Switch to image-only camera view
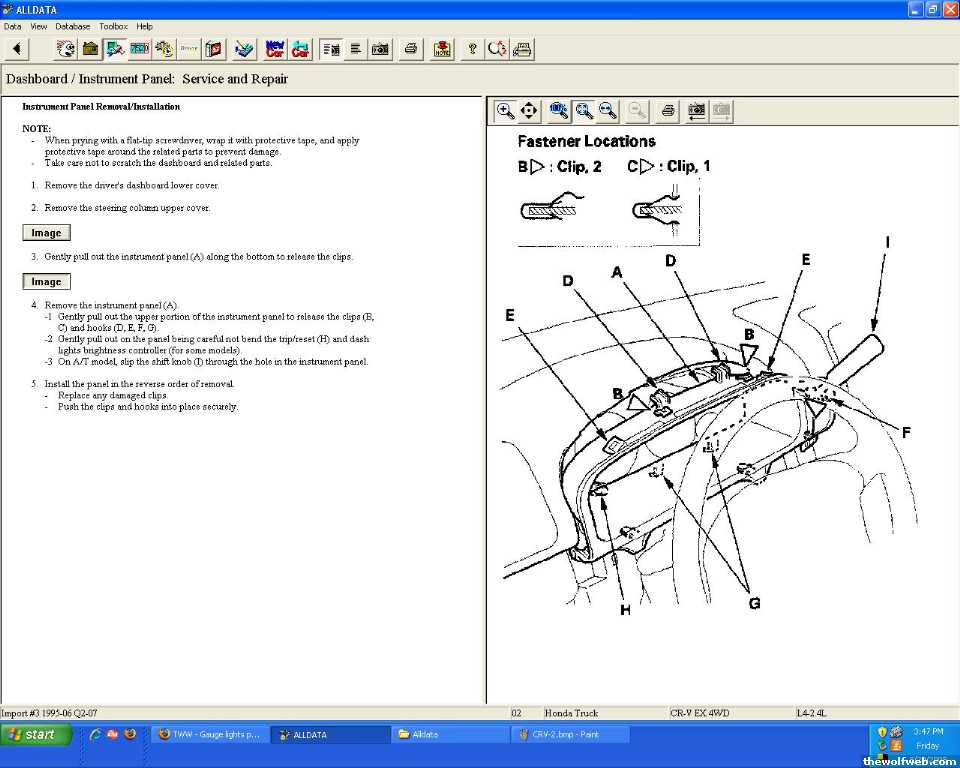The image size is (960, 768). 380,48
